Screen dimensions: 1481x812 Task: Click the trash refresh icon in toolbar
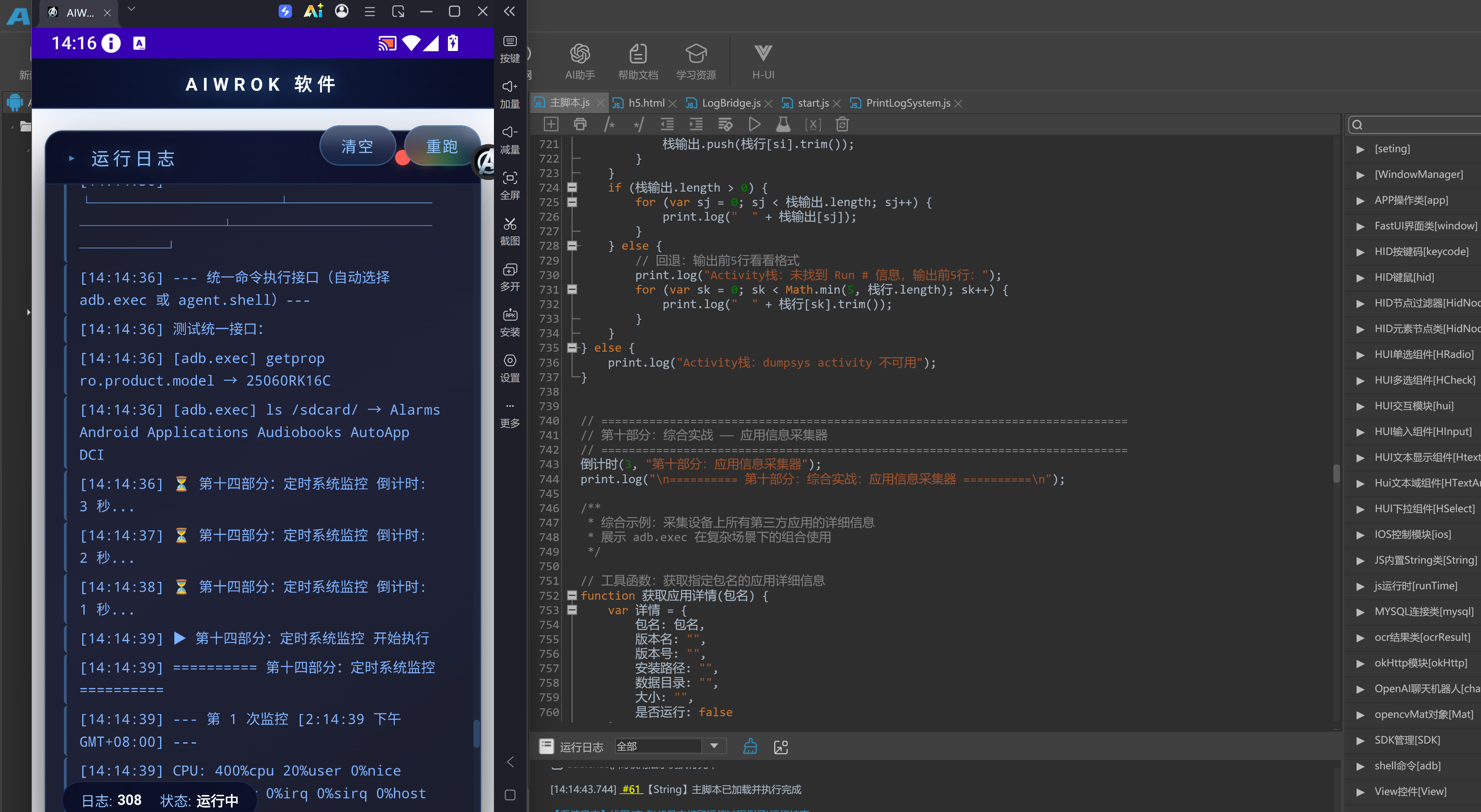click(841, 124)
